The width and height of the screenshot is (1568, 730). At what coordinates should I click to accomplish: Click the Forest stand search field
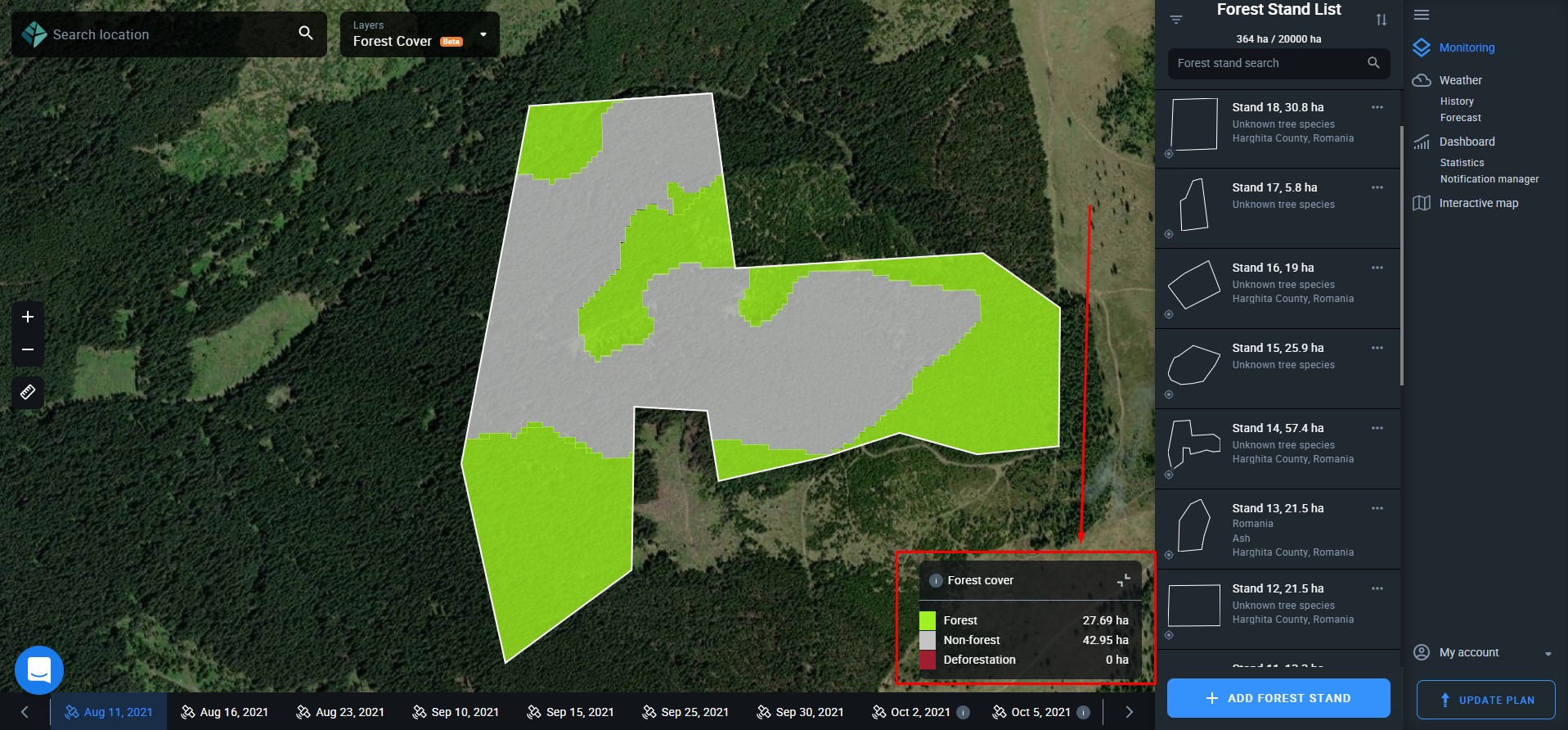click(x=1278, y=63)
